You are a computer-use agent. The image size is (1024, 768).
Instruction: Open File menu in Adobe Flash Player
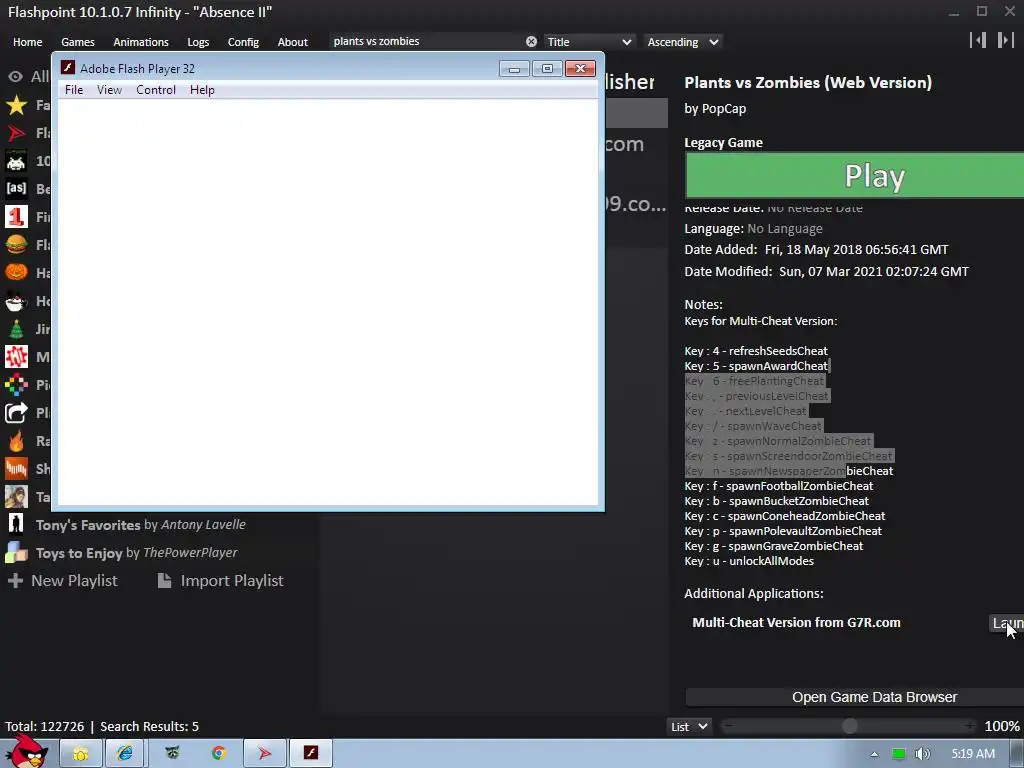tap(74, 90)
